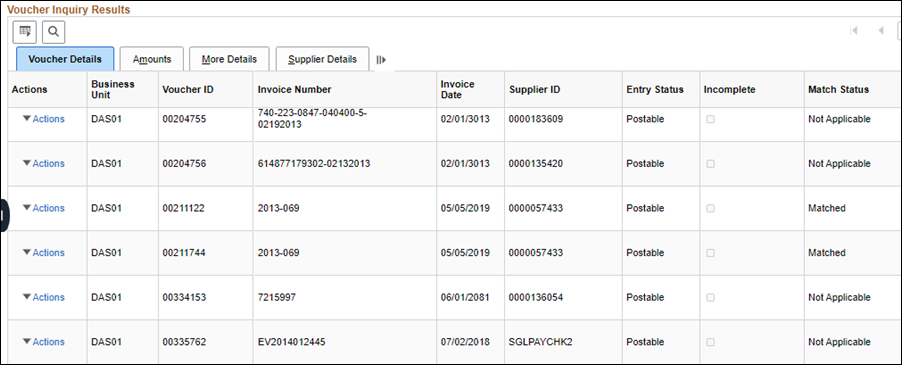Image resolution: width=902 pixels, height=365 pixels.
Task: Show all columns expand tabs icon
Action: 381,59
